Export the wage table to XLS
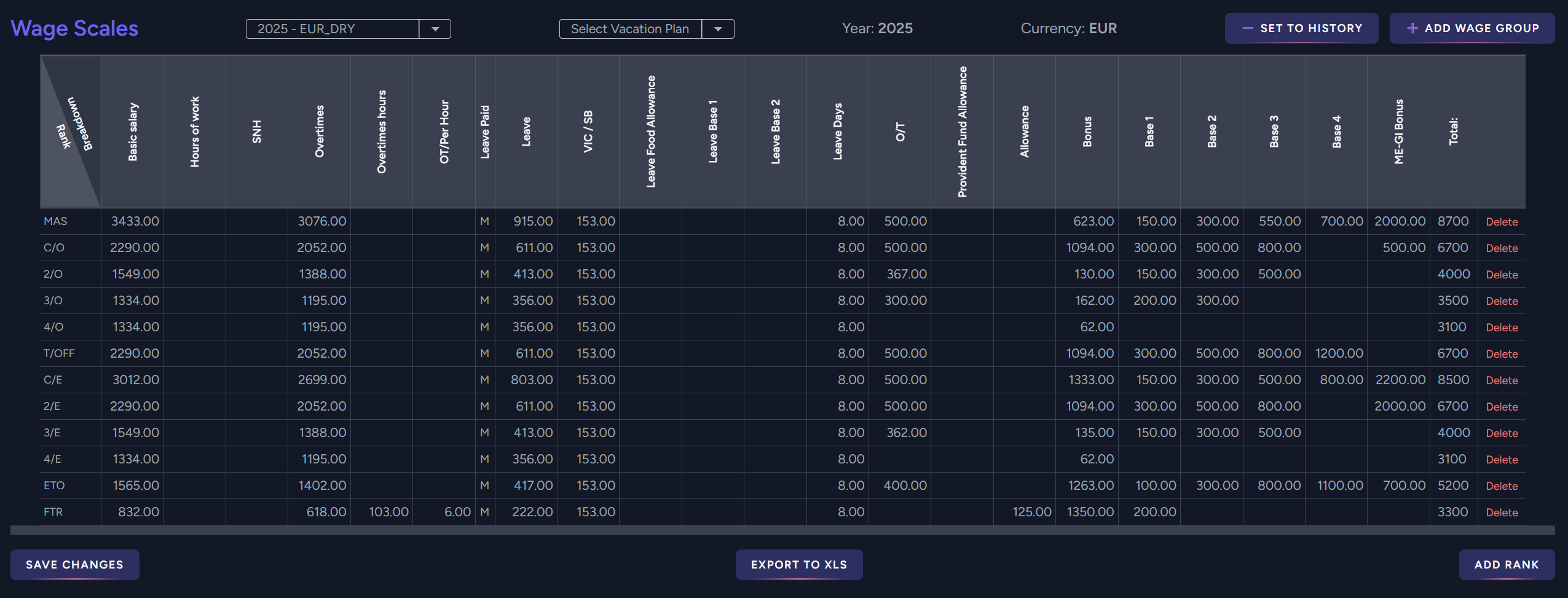 798,564
